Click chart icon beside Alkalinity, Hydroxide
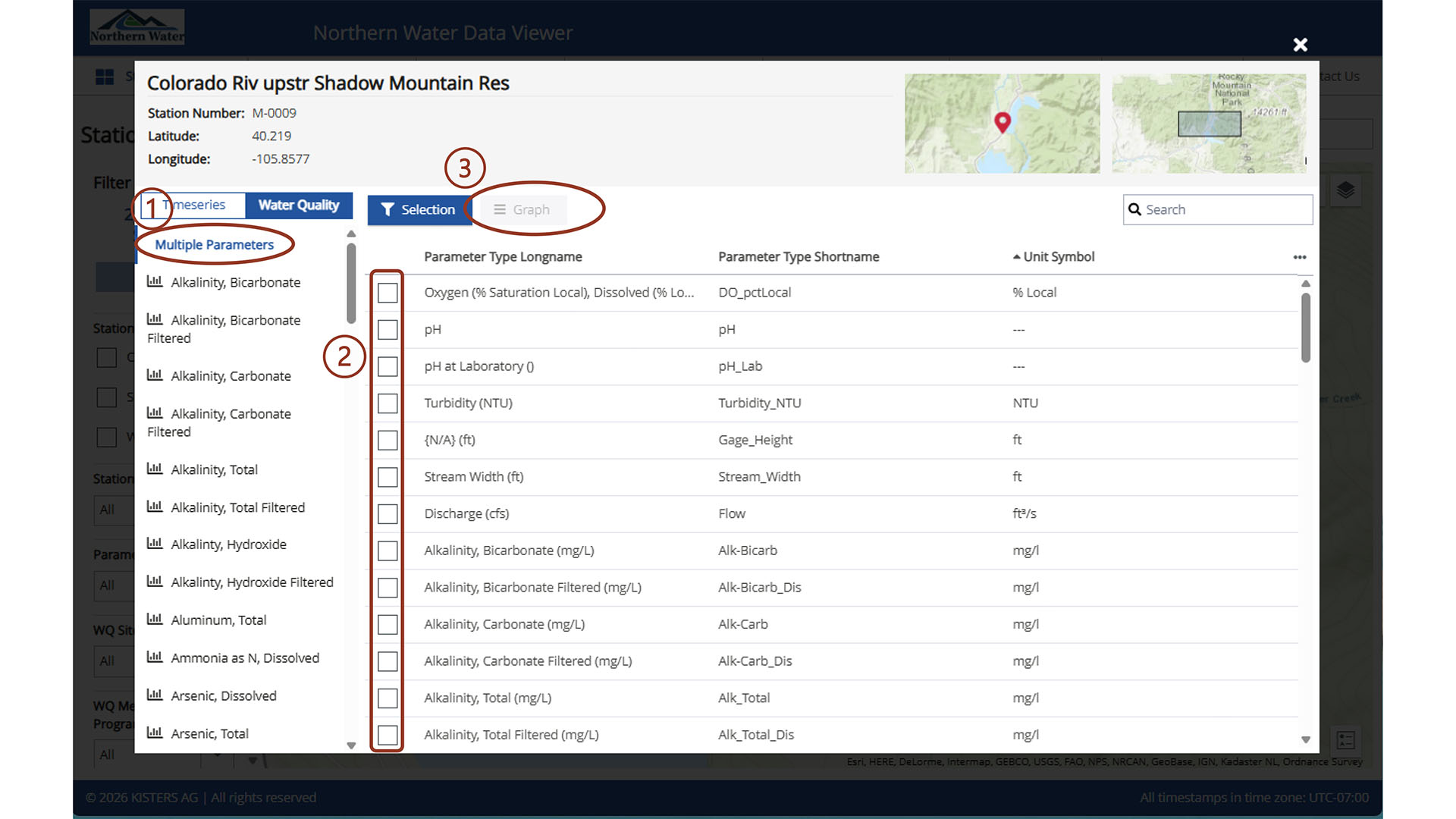This screenshot has width=1456, height=819. pyautogui.click(x=155, y=544)
